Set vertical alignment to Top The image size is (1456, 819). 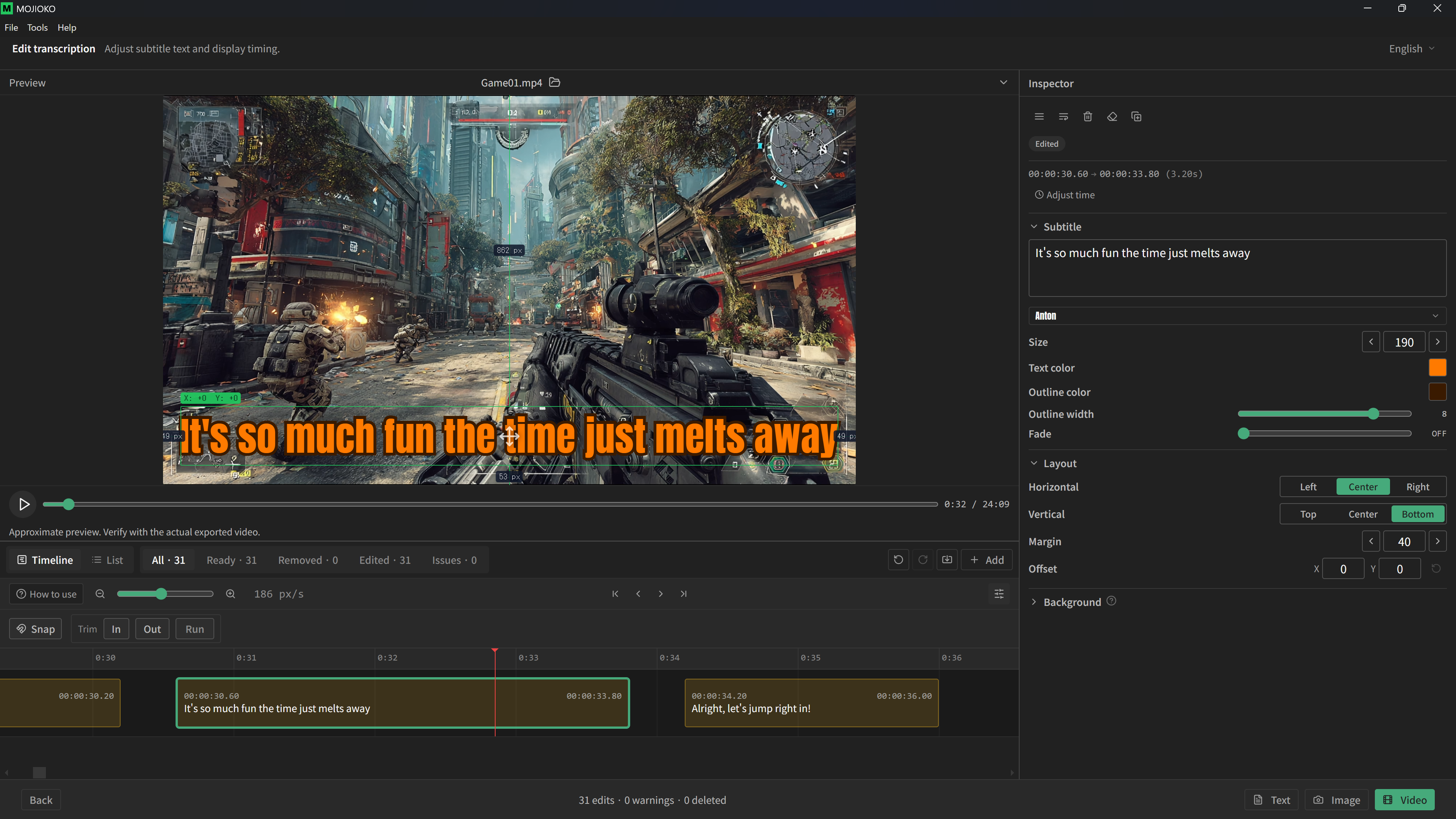click(x=1308, y=514)
